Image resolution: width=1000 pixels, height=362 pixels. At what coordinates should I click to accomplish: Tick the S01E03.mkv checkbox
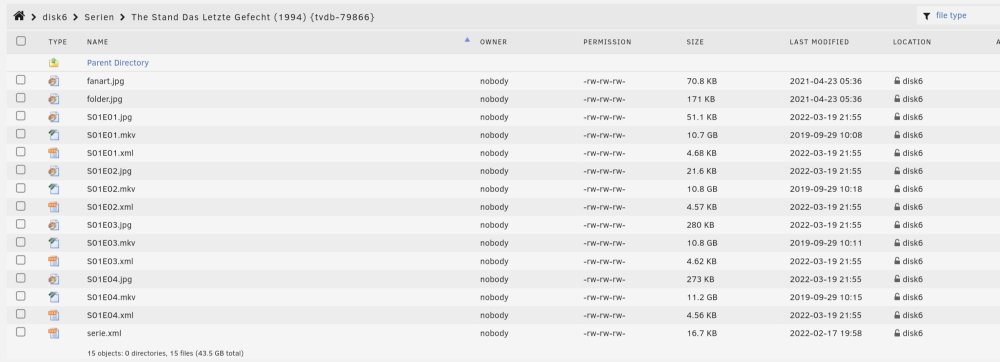coord(21,242)
